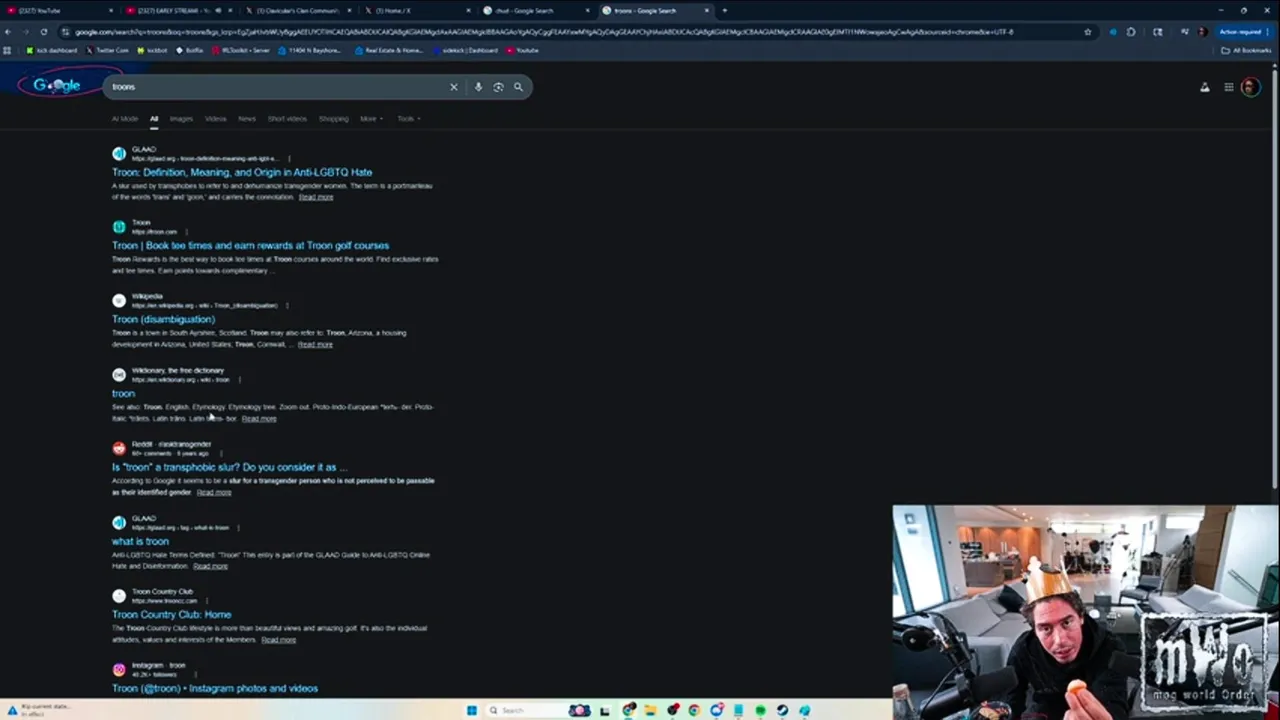Expand Read more on the Reddit result
1280x720 pixels.
tap(214, 492)
